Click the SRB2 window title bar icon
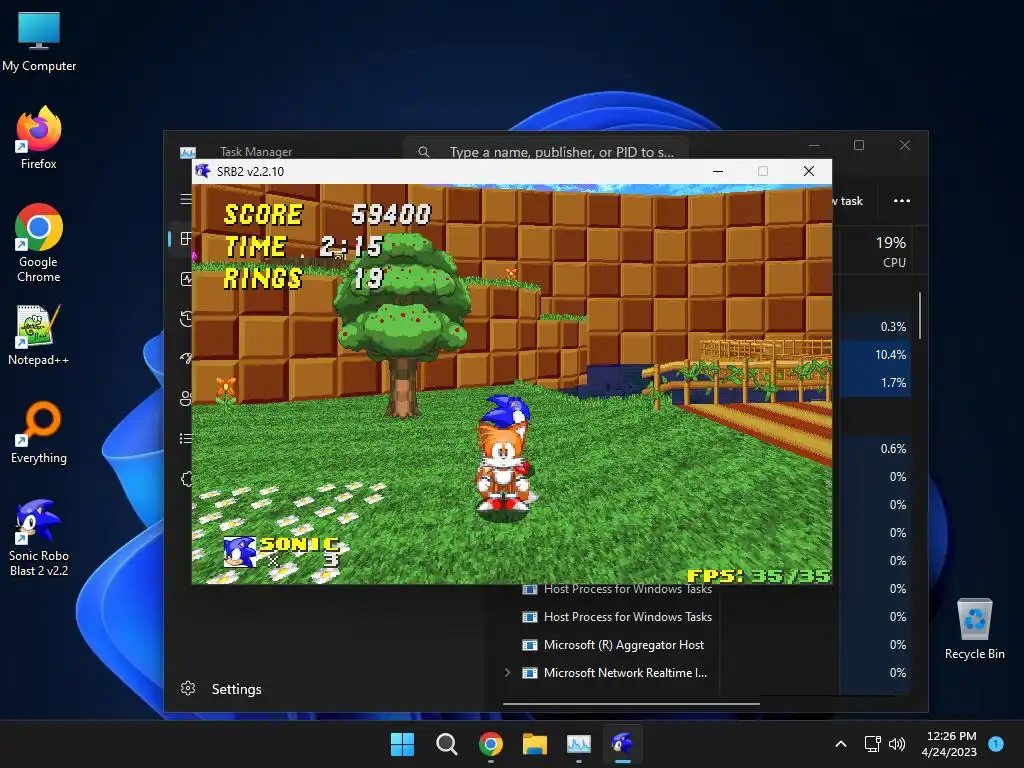 [x=203, y=171]
